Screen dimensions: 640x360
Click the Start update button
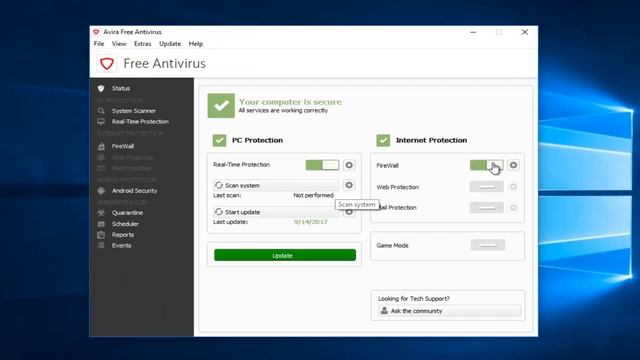[x=276, y=212]
